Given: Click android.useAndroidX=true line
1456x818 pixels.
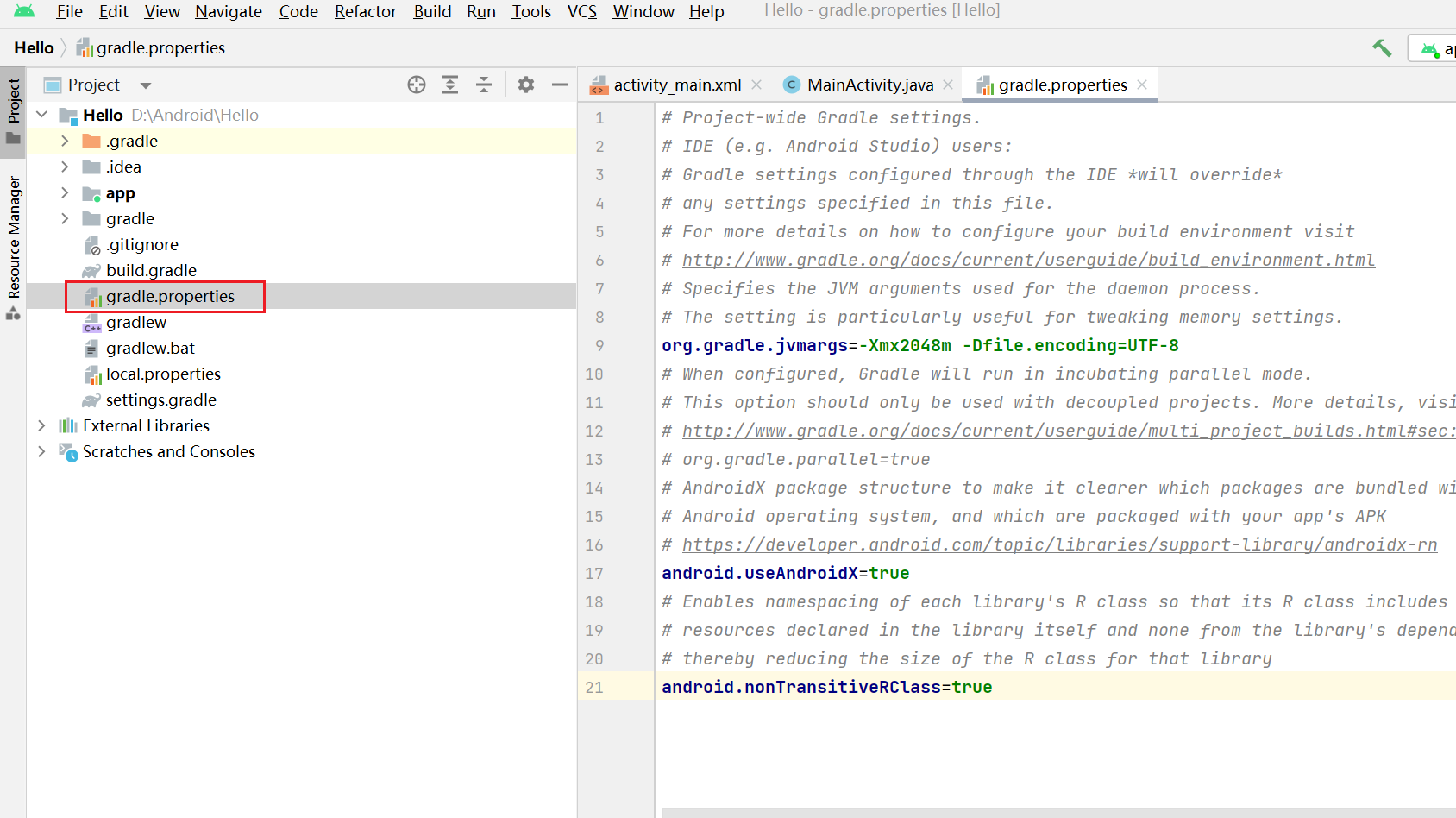Looking at the screenshot, I should click(x=785, y=573).
